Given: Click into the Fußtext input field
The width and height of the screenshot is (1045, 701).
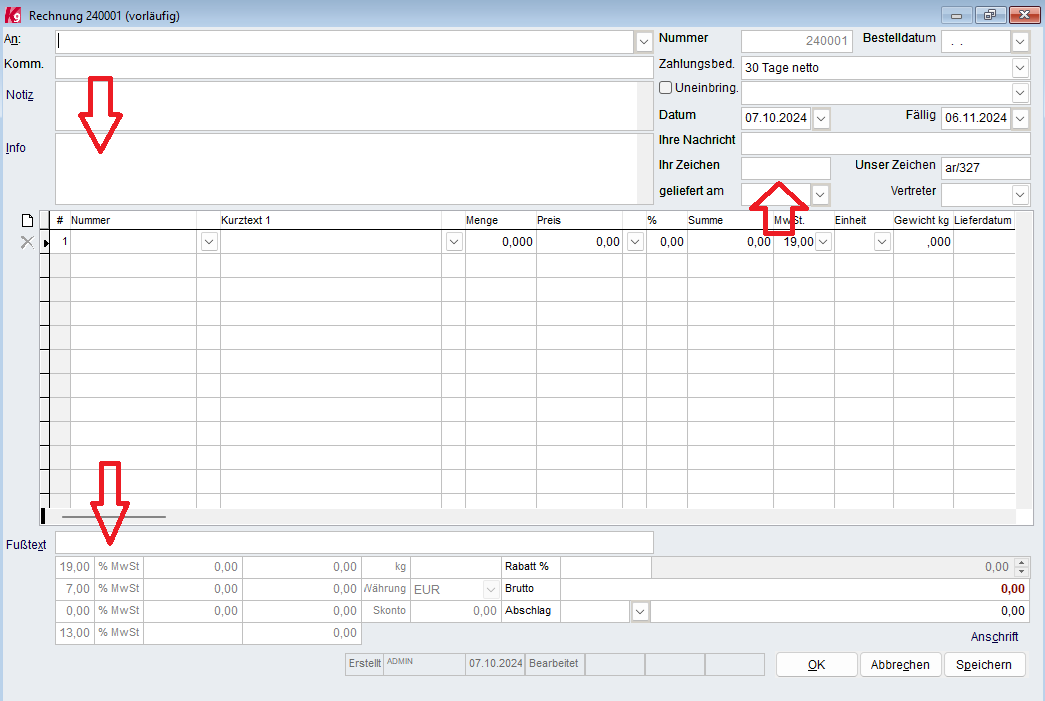Looking at the screenshot, I should click(354, 542).
